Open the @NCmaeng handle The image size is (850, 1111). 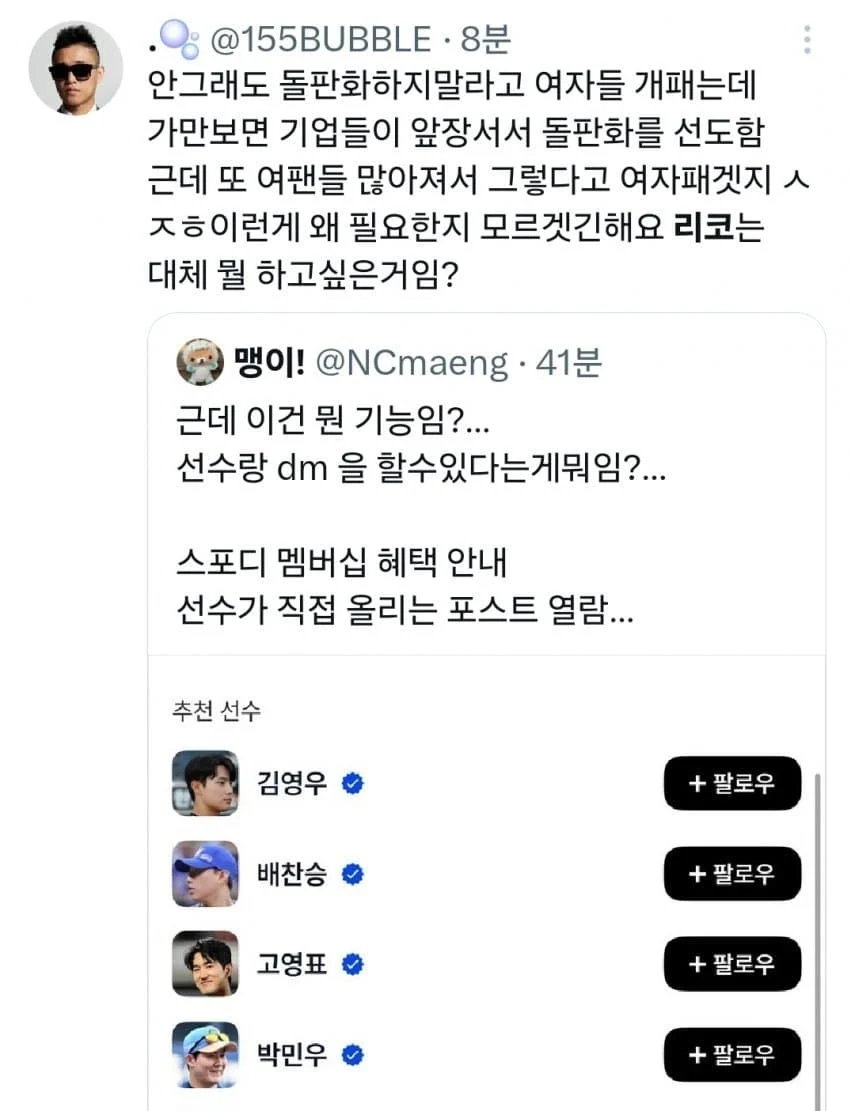click(x=411, y=363)
